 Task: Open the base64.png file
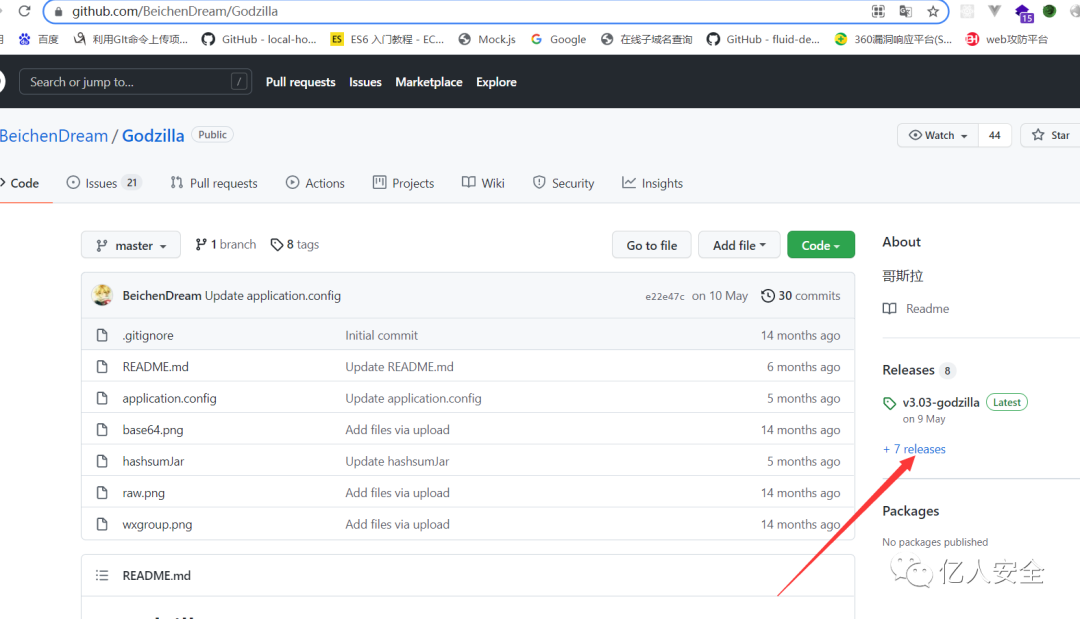(x=153, y=430)
